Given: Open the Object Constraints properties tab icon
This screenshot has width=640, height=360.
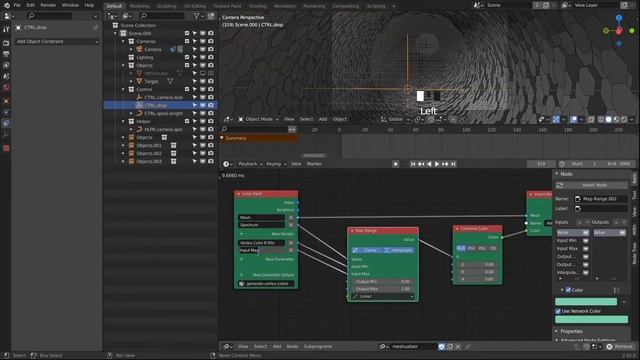Looking at the screenshot, I should [6, 123].
